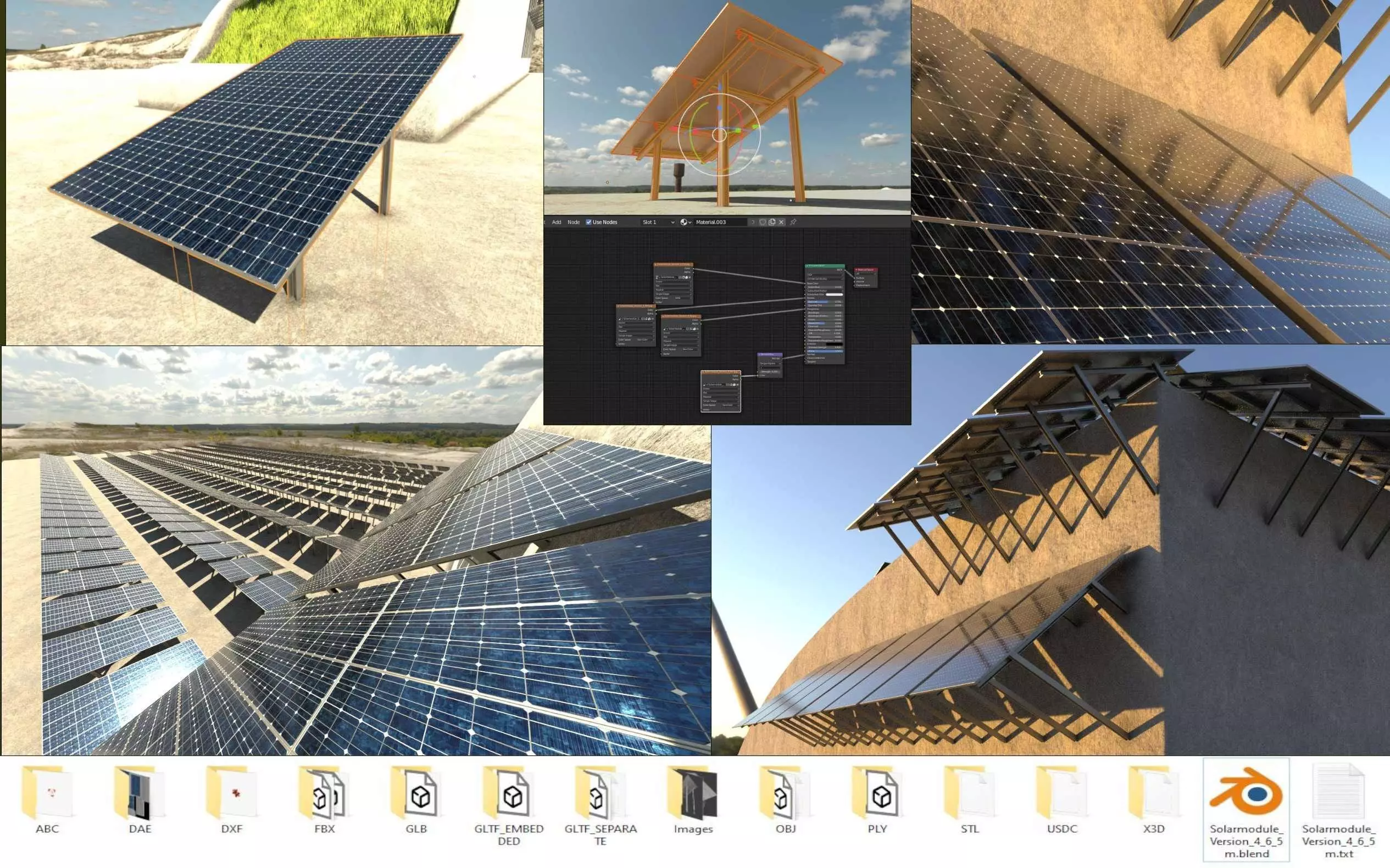Open the X3D folder
The width and height of the screenshot is (1390, 868).
point(1154,800)
